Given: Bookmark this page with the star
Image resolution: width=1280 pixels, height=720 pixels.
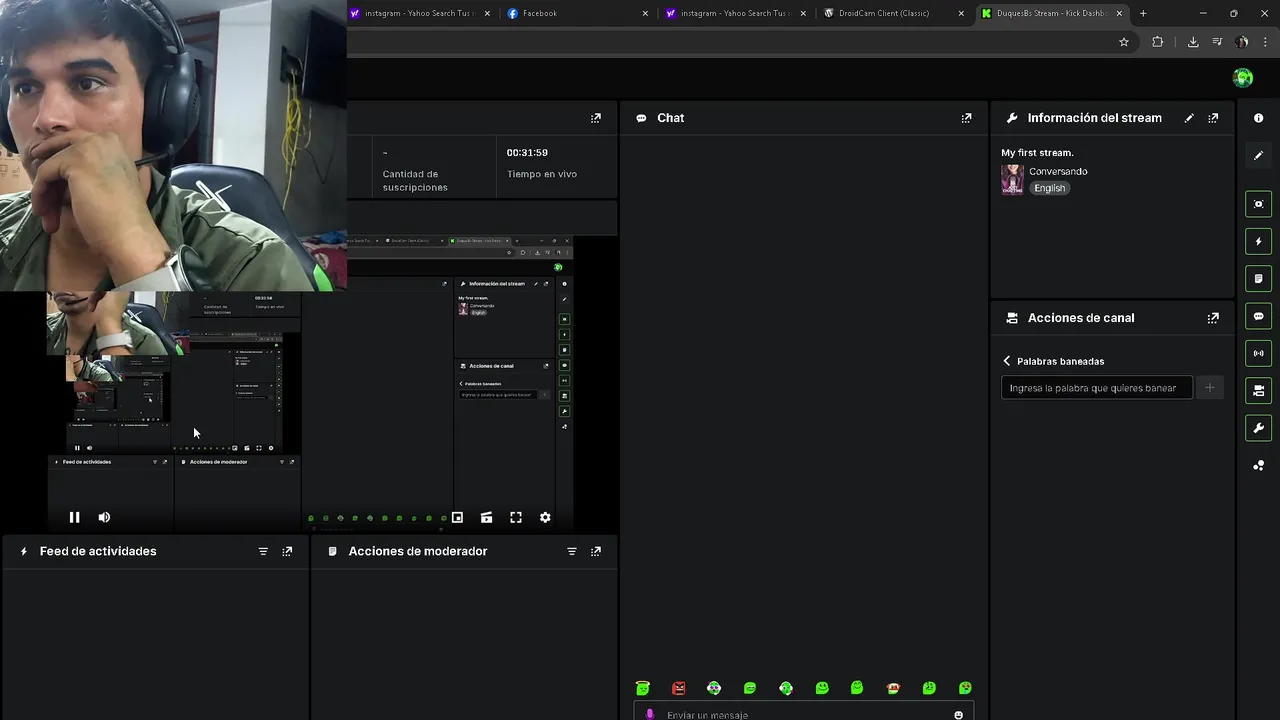Looking at the screenshot, I should (1124, 42).
